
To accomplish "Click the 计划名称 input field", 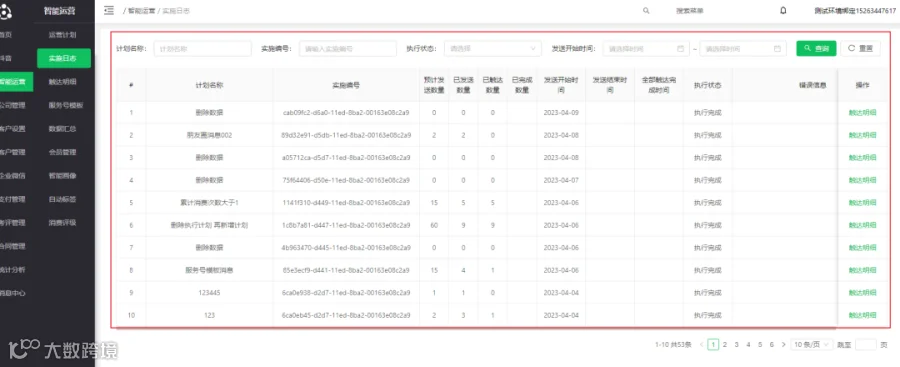I will coord(203,49).
